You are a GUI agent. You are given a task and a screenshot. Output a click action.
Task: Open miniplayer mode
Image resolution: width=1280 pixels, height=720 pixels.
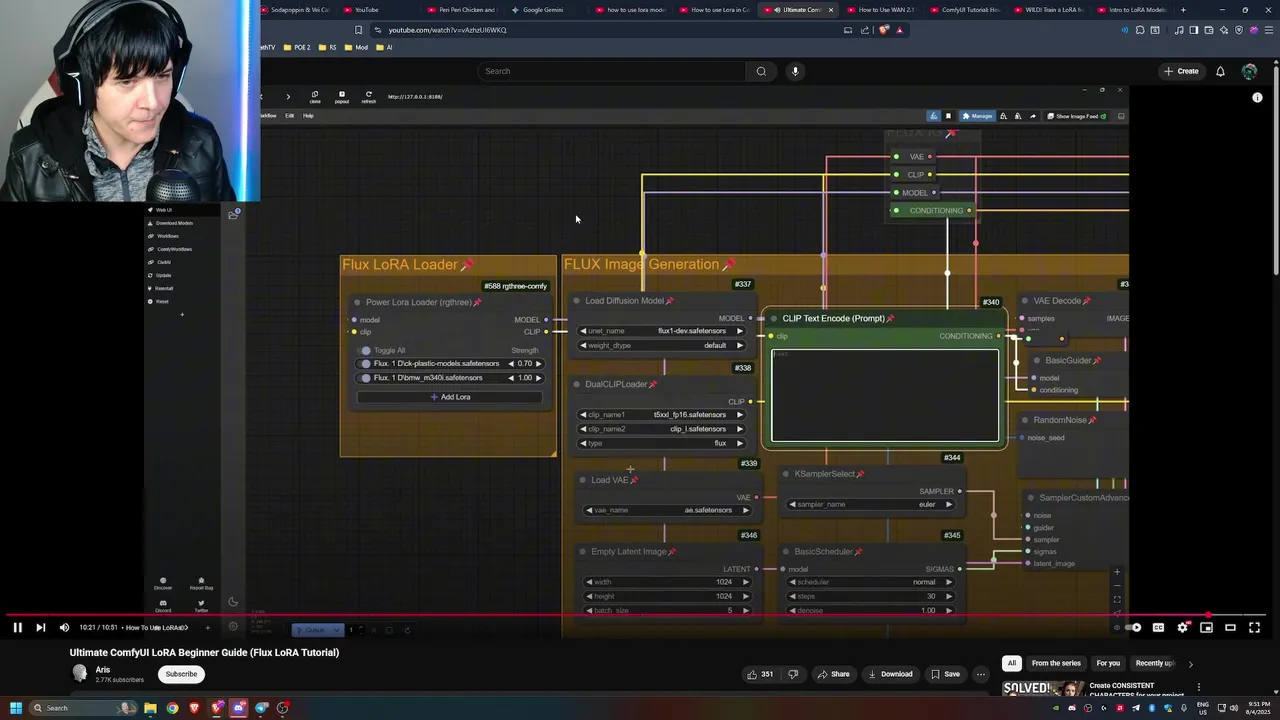tap(1206, 627)
